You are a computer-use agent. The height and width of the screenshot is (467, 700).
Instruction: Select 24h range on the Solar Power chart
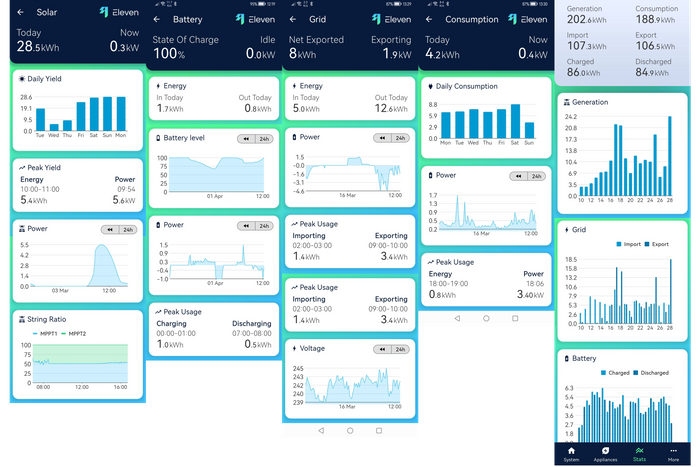click(x=127, y=229)
